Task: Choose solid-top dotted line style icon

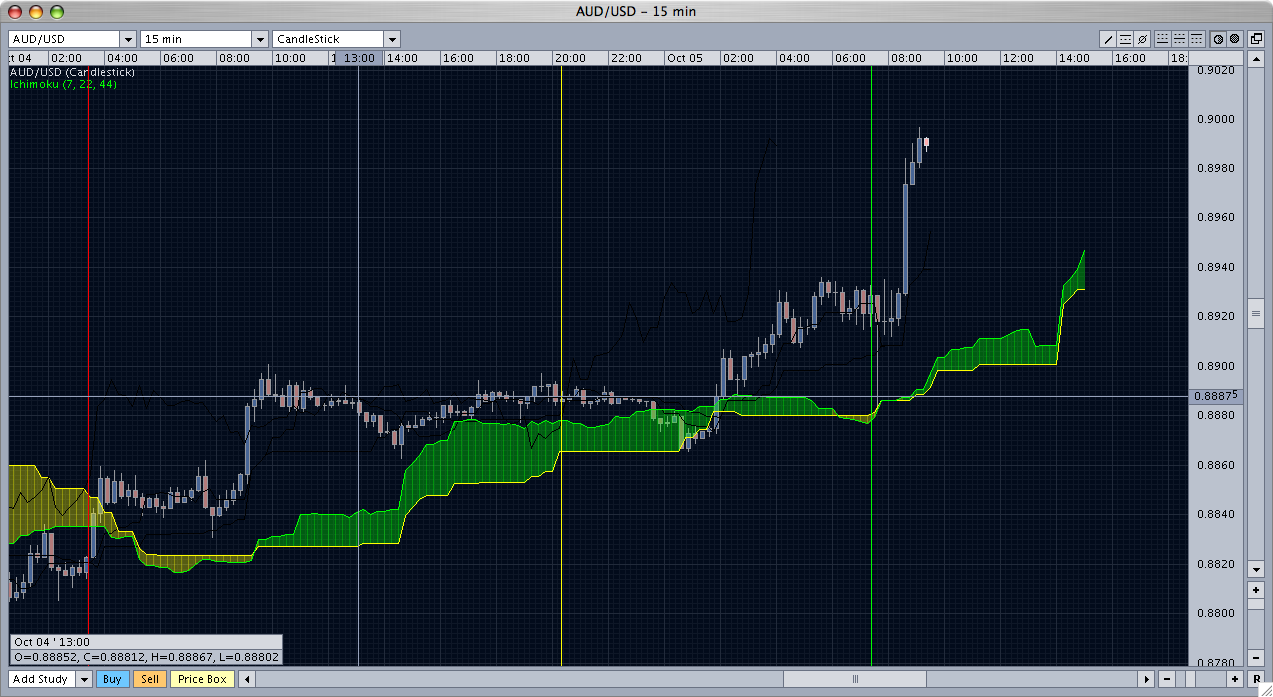Action: pyautogui.click(x=1197, y=39)
